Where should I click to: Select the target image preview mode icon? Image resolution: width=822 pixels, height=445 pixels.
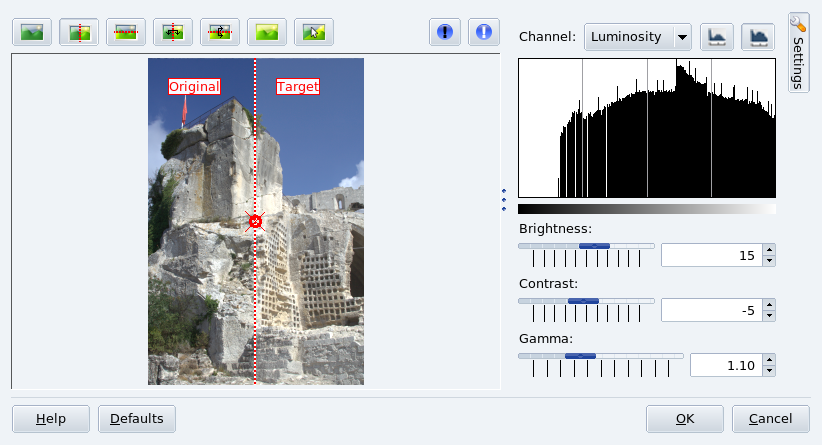[267, 32]
